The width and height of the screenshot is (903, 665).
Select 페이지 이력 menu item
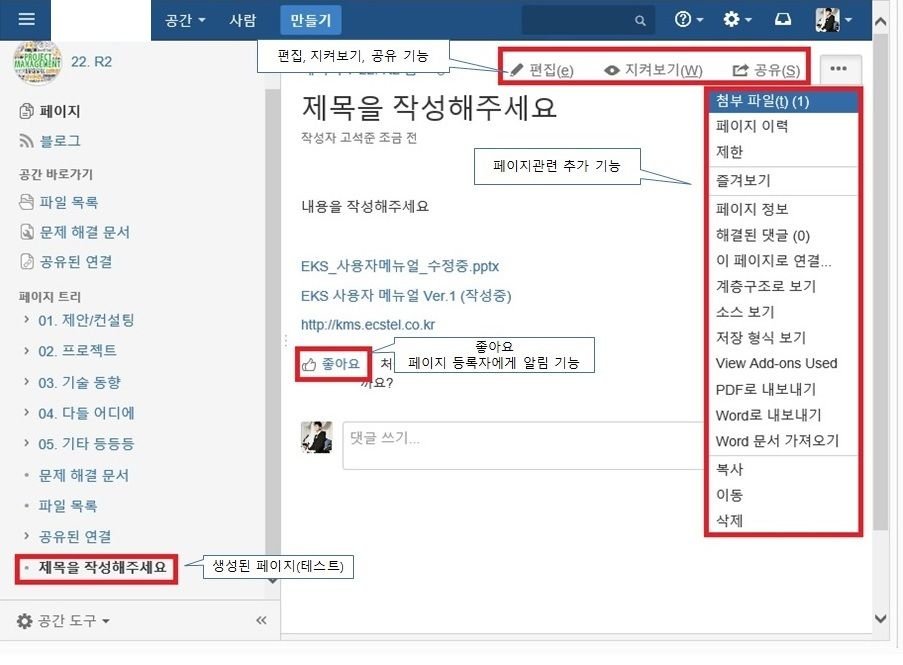coord(783,126)
